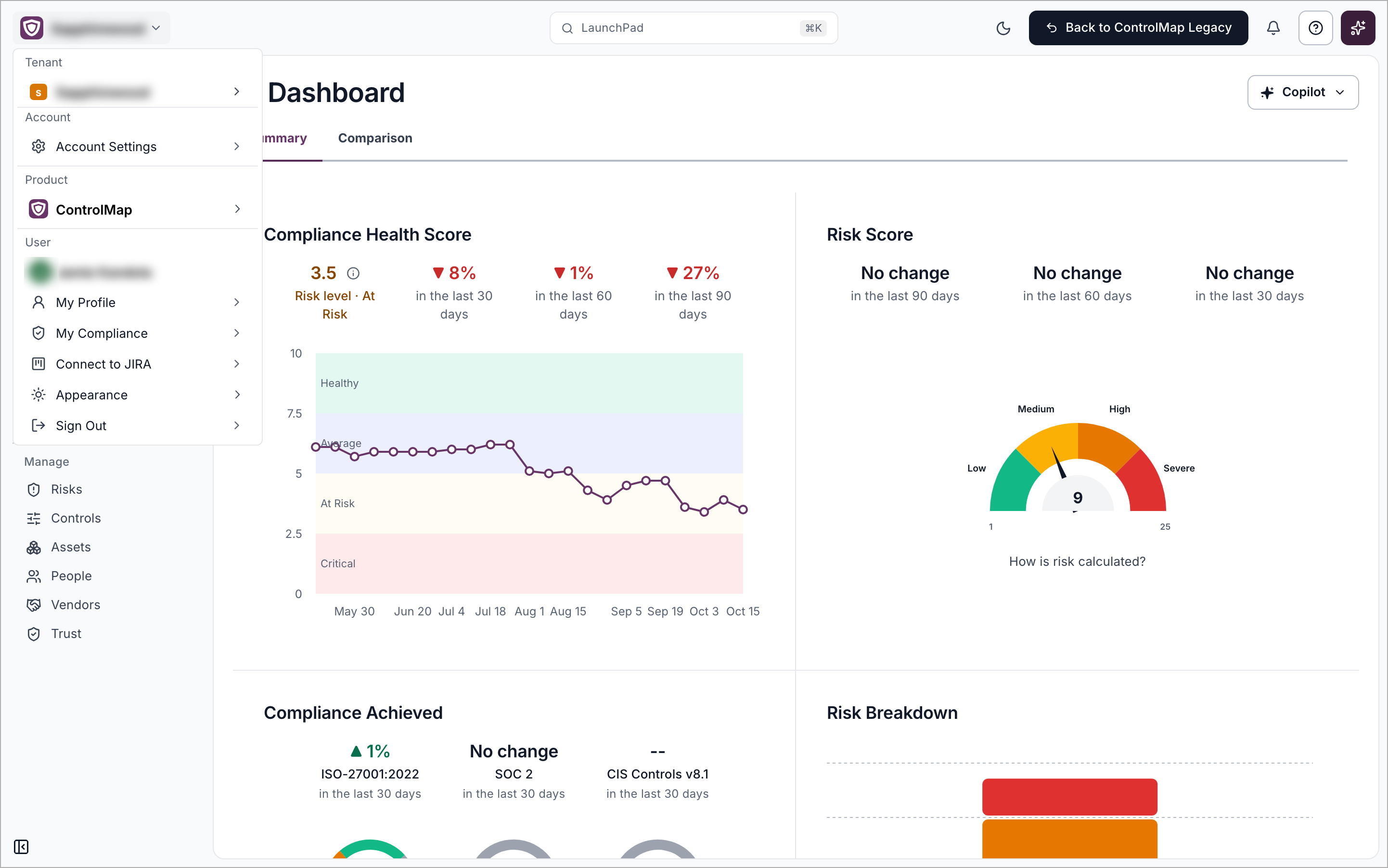
Task: Click the LaunchPad search field
Action: pyautogui.click(x=694, y=28)
